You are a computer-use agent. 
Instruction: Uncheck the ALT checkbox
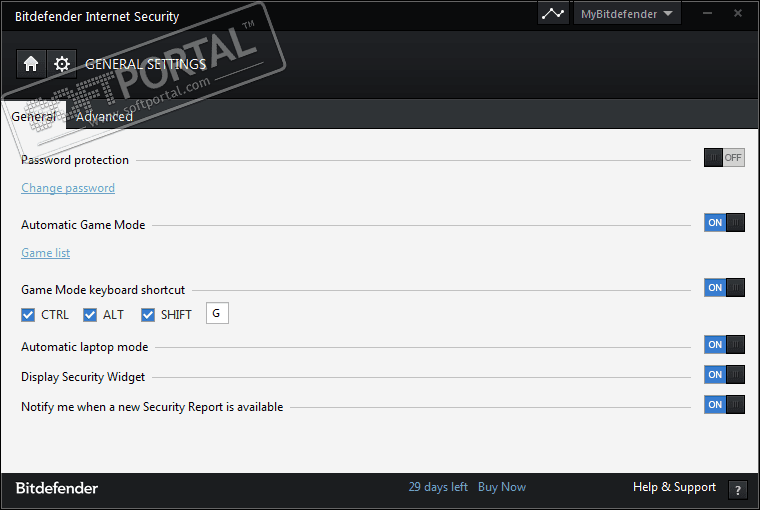point(90,315)
